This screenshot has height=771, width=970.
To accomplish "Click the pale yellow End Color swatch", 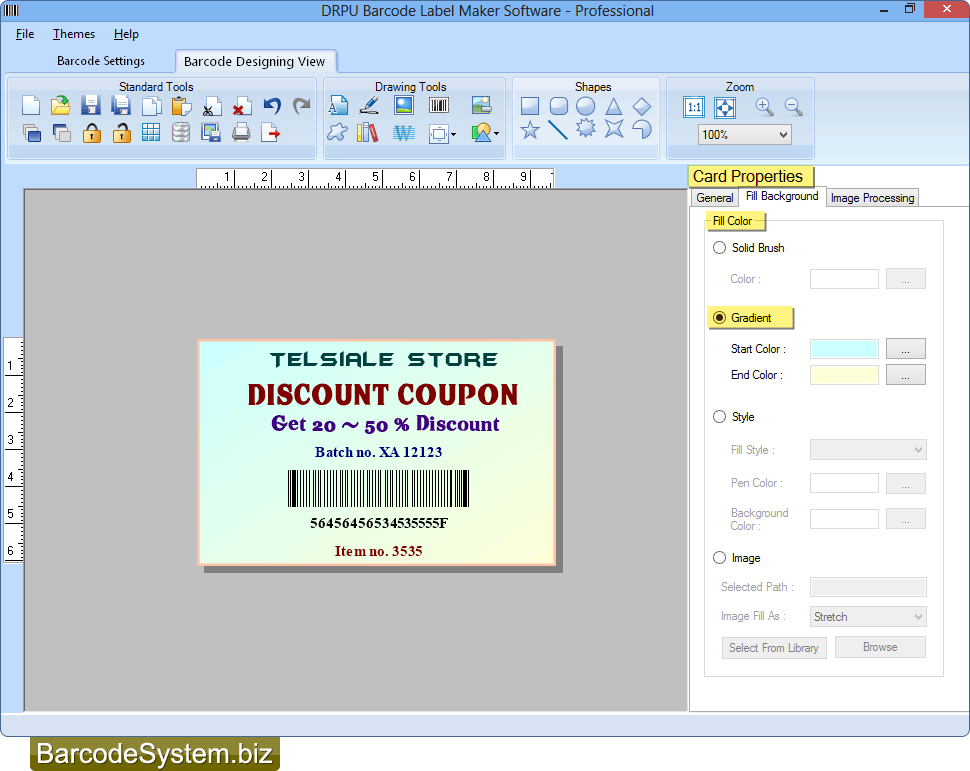I will coord(844,375).
